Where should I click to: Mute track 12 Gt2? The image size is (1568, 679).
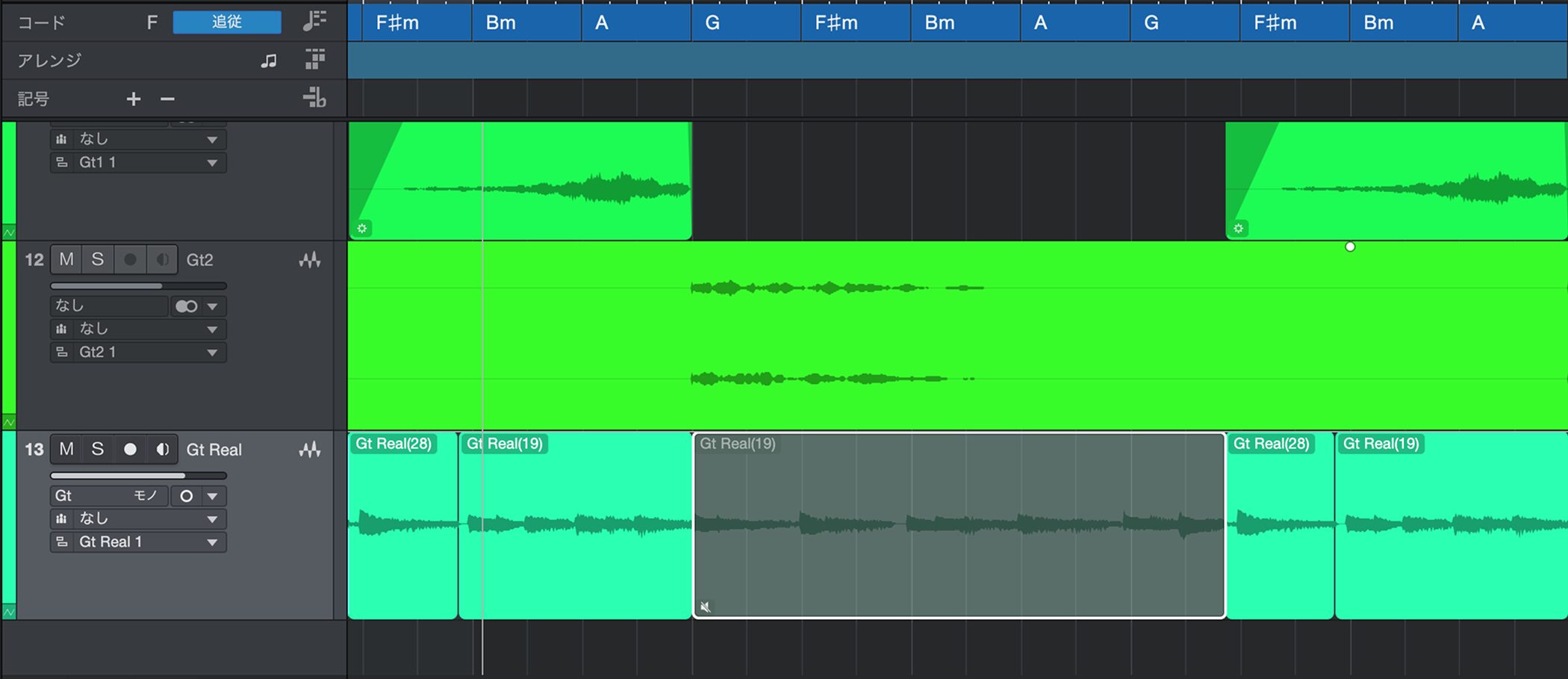pyautogui.click(x=66, y=259)
